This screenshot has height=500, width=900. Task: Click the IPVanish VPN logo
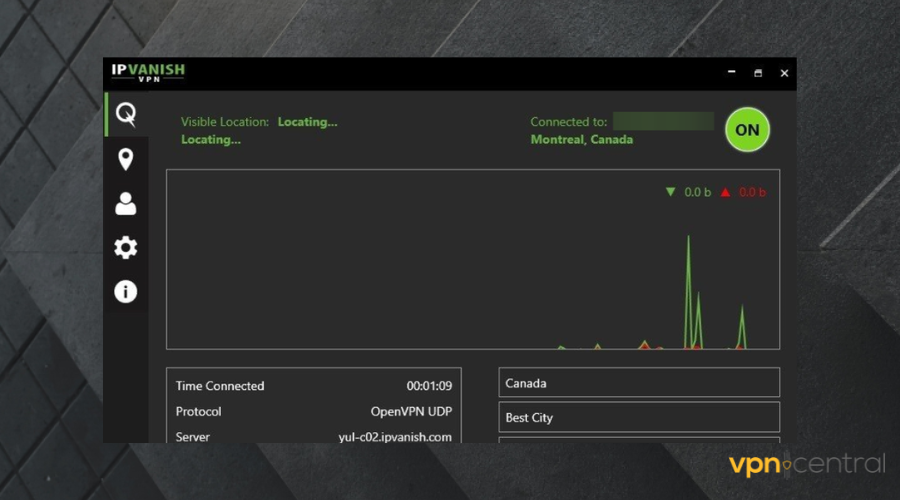[x=148, y=73]
